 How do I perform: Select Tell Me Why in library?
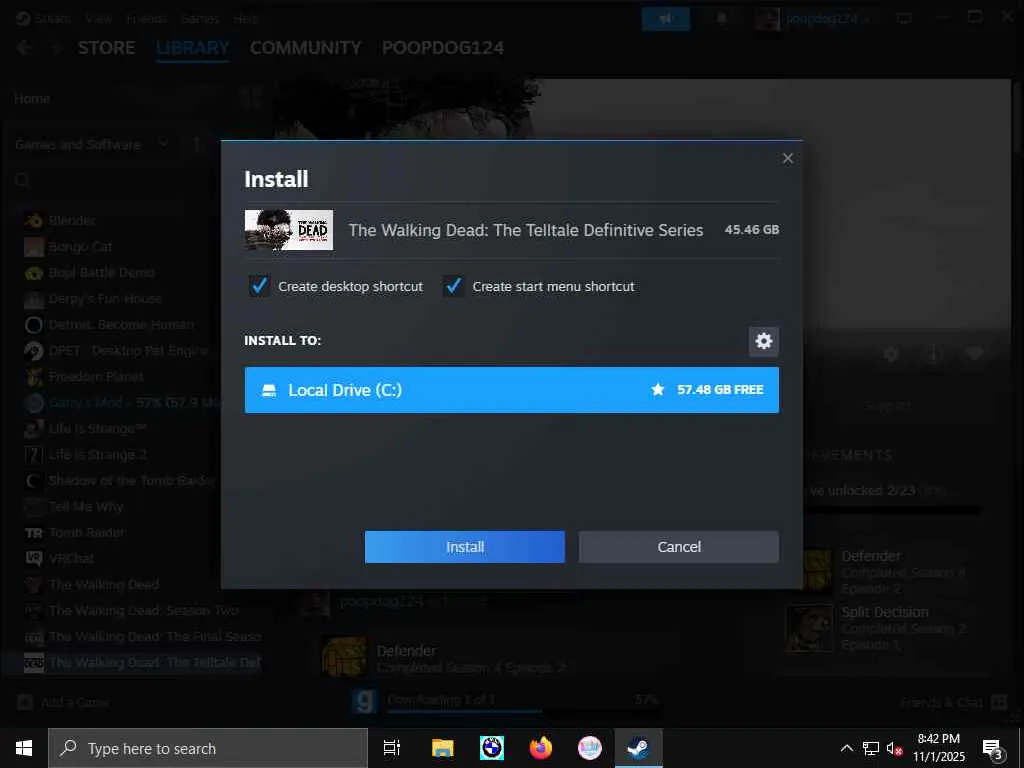[x=86, y=507]
